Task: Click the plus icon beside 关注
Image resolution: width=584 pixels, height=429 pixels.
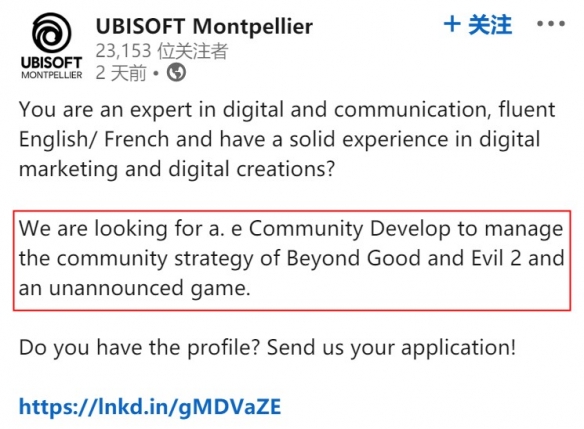Action: point(453,25)
